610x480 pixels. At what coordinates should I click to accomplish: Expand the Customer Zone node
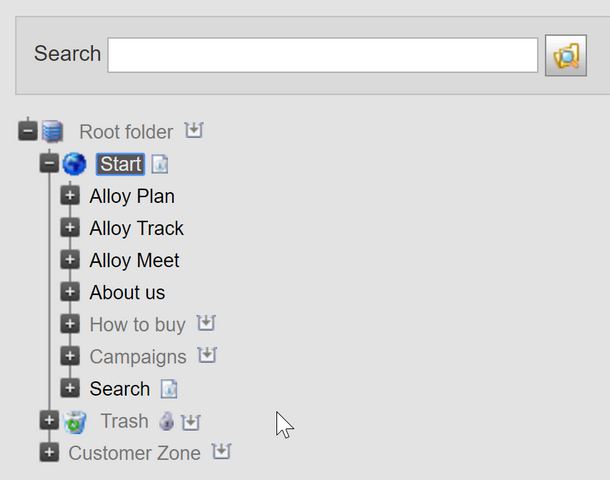49,453
